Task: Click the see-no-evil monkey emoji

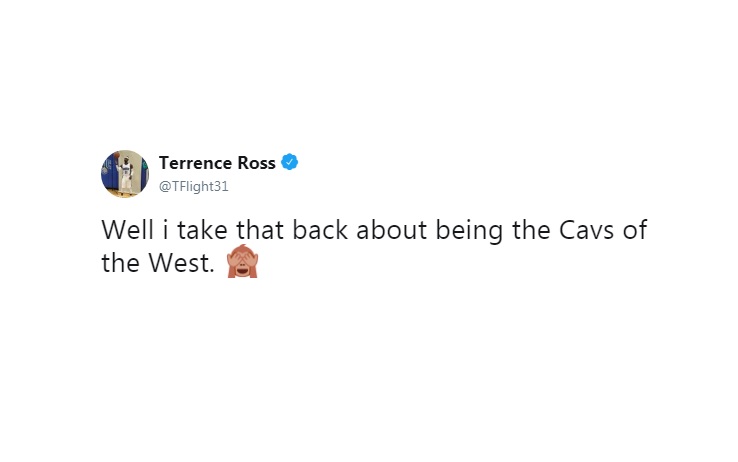Action: point(242,262)
